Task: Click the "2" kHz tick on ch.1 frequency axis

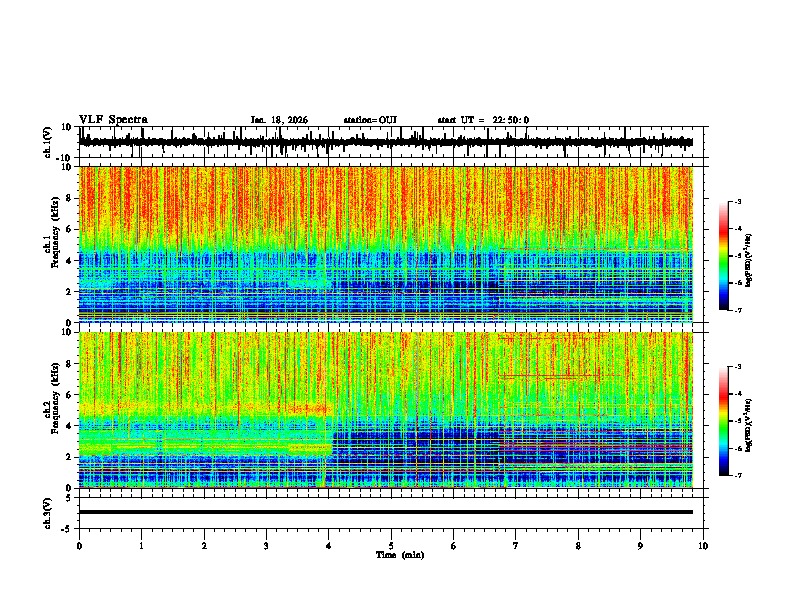Action: pyautogui.click(x=69, y=291)
